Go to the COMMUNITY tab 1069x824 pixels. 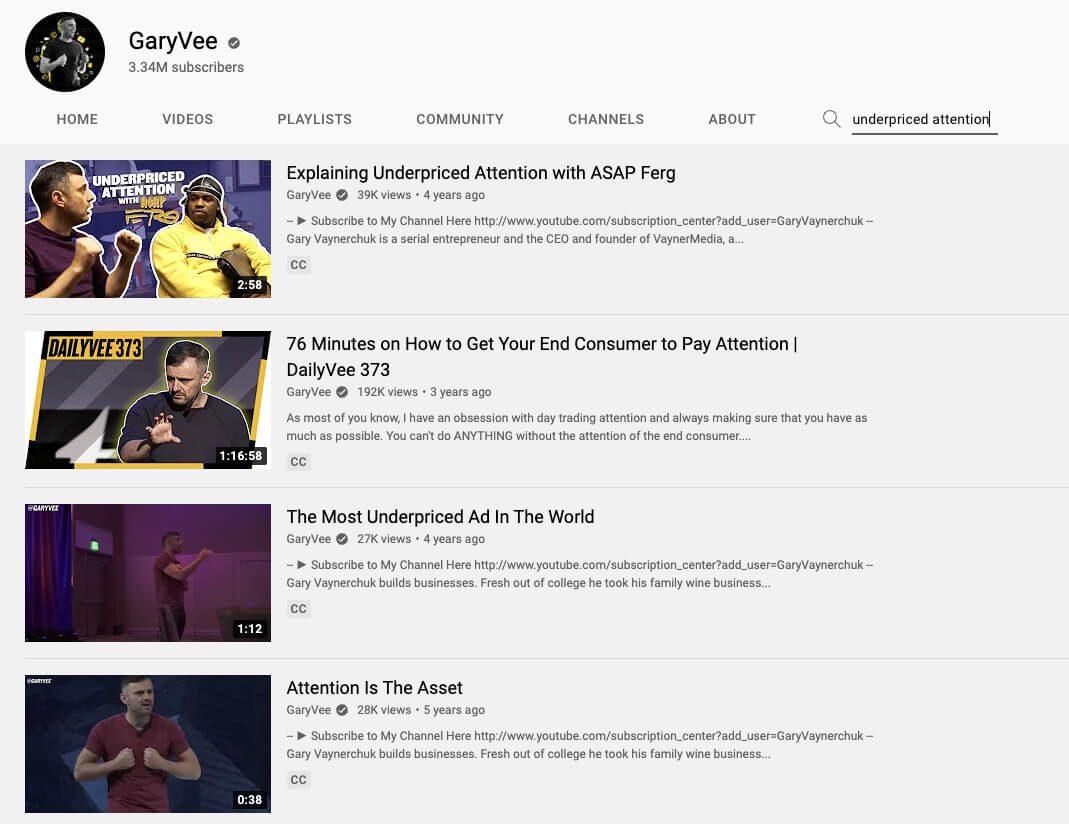[460, 119]
